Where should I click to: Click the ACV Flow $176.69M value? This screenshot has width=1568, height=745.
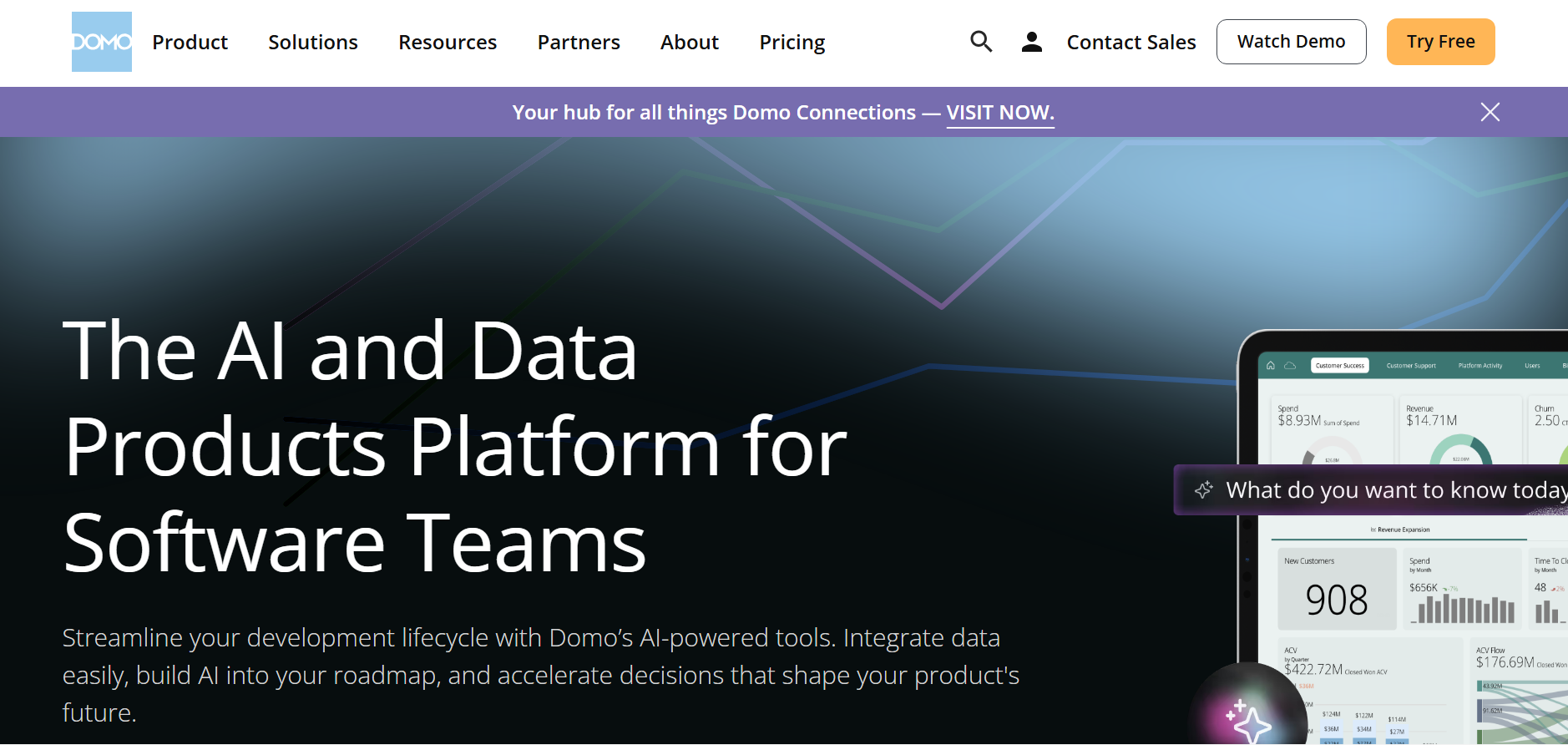[x=1505, y=662]
